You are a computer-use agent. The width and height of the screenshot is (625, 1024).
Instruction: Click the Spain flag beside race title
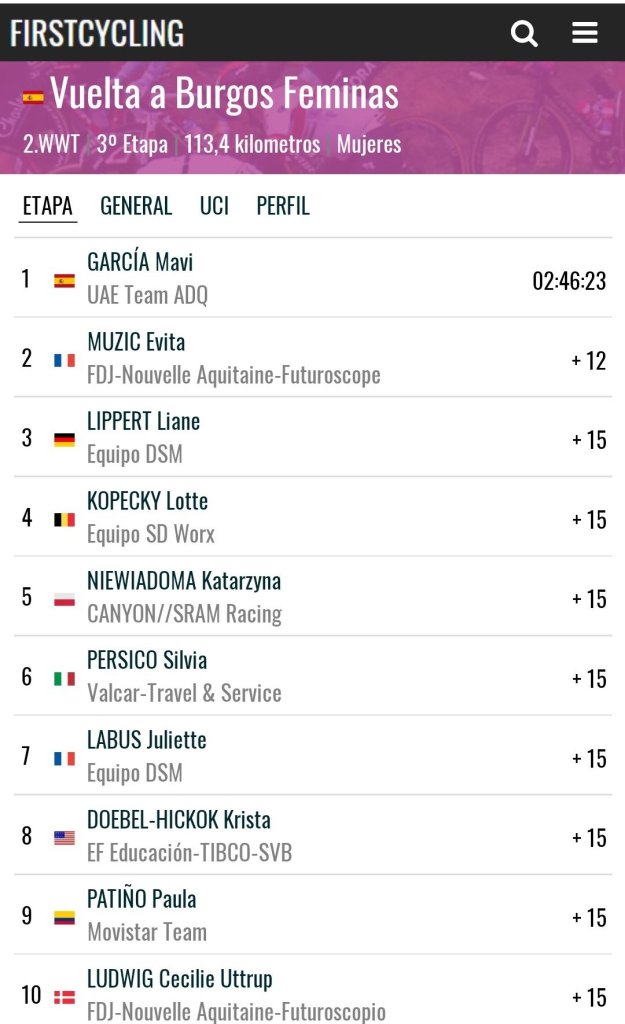pos(33,97)
